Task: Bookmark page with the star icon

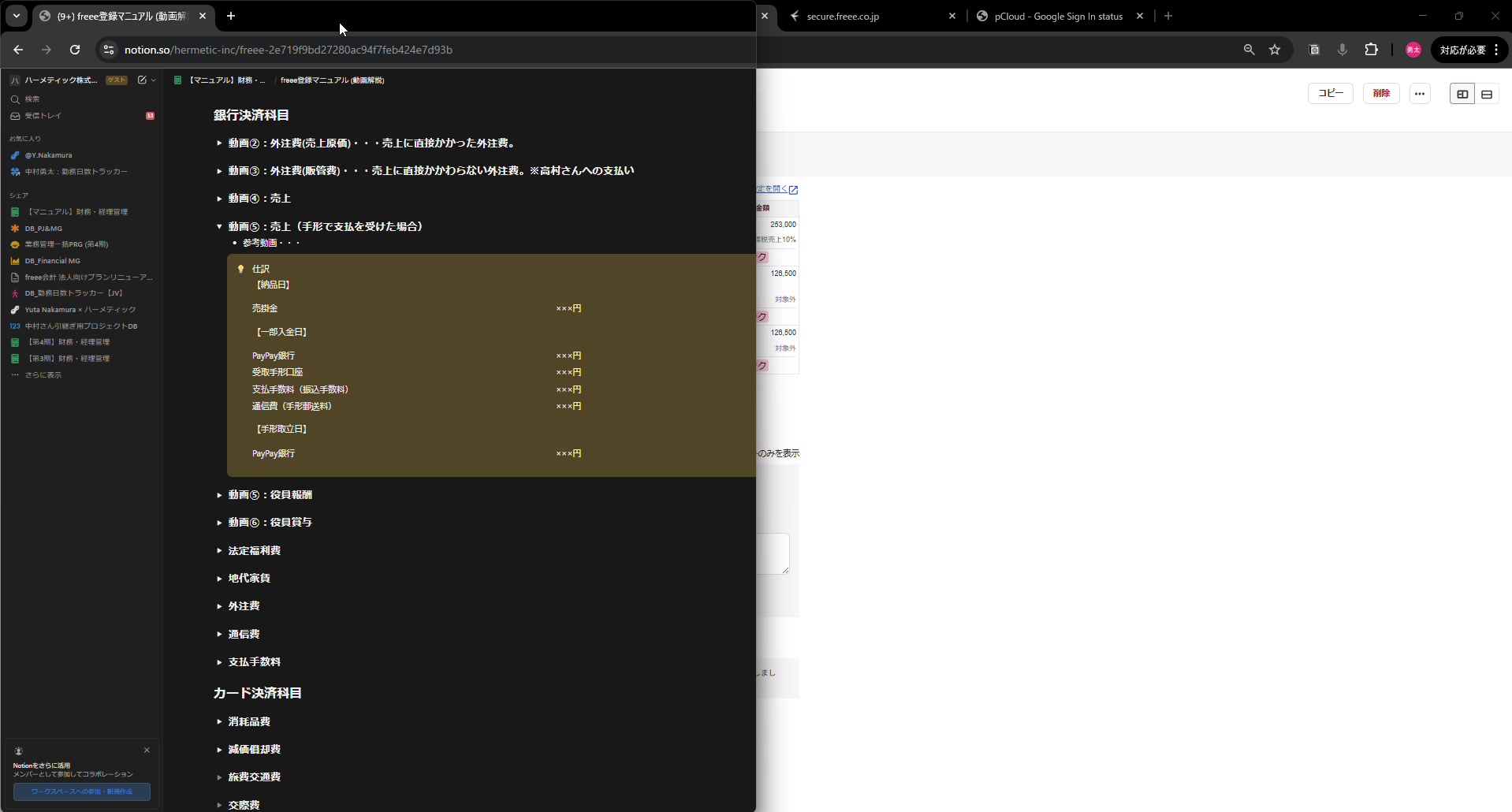Action: [1275, 50]
